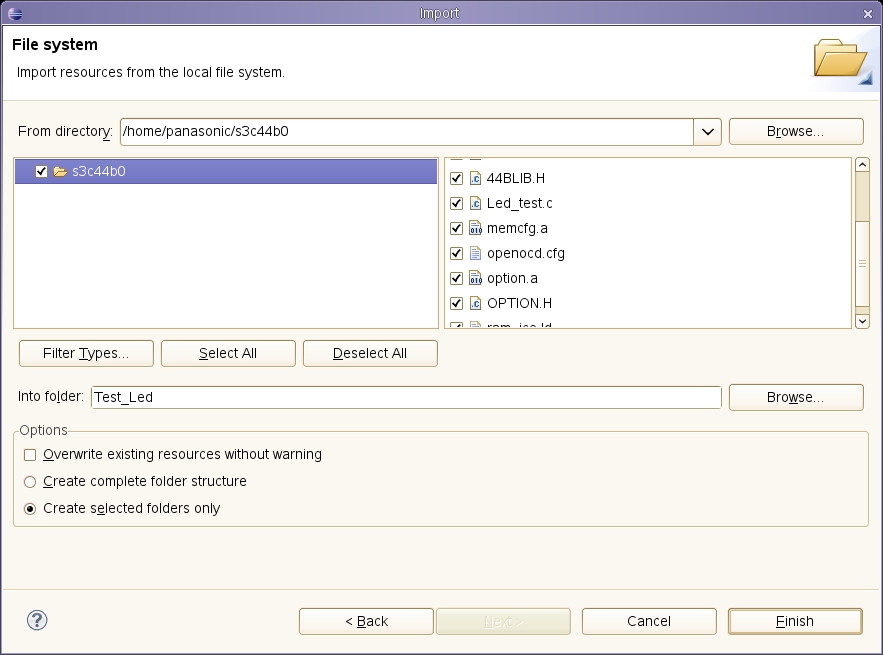The height and width of the screenshot is (655, 883).
Task: Select Create complete folder structure option
Action: 30,482
